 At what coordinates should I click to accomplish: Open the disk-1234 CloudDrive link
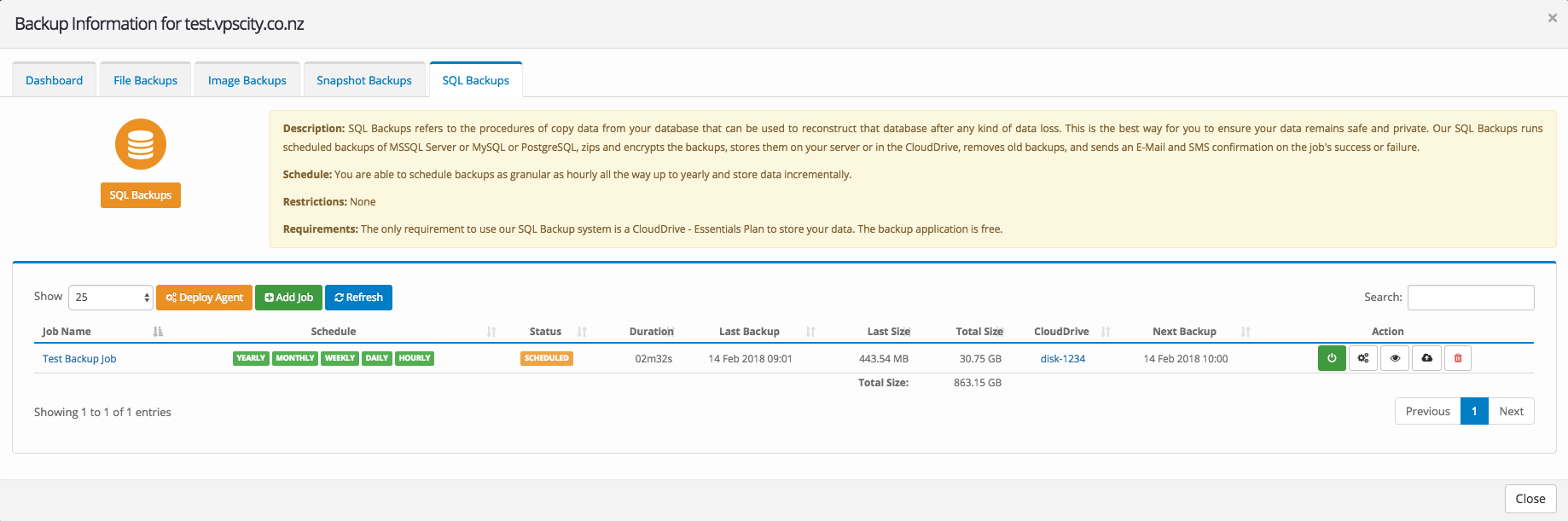pos(1063,359)
